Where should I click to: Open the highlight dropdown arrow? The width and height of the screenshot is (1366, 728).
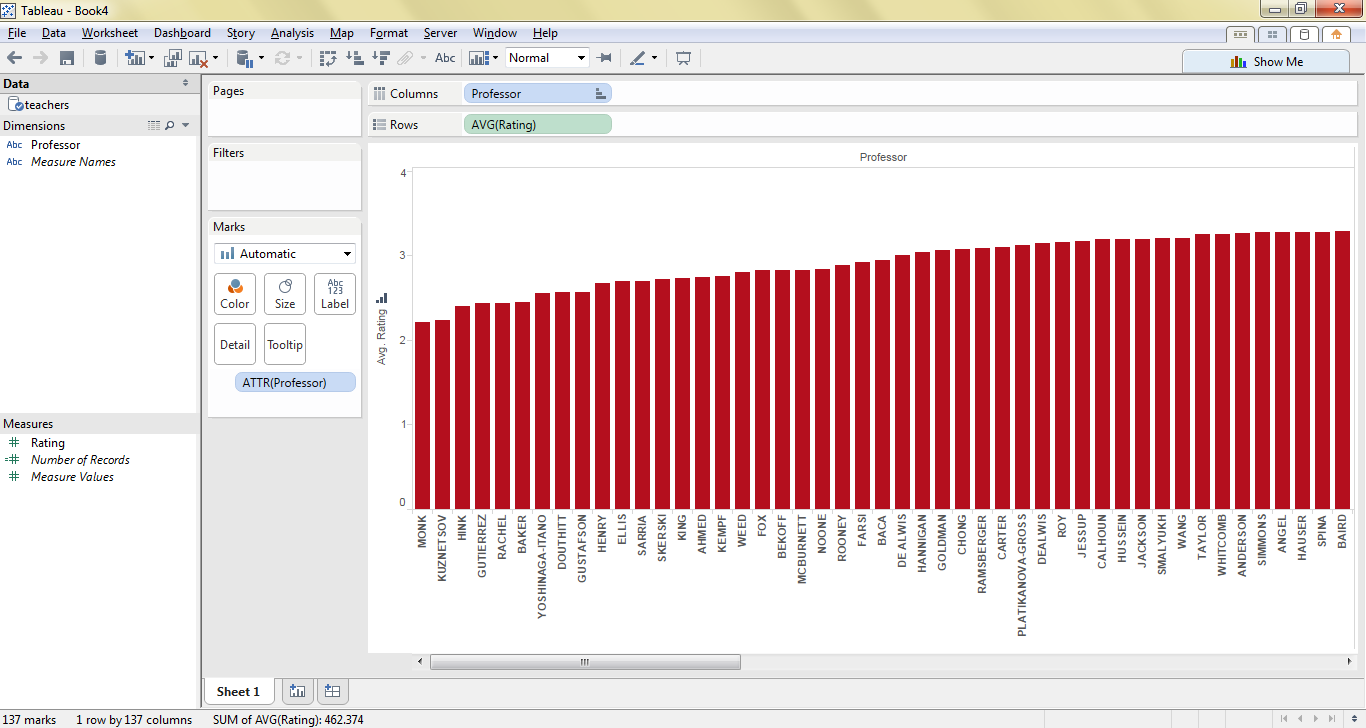click(655, 58)
